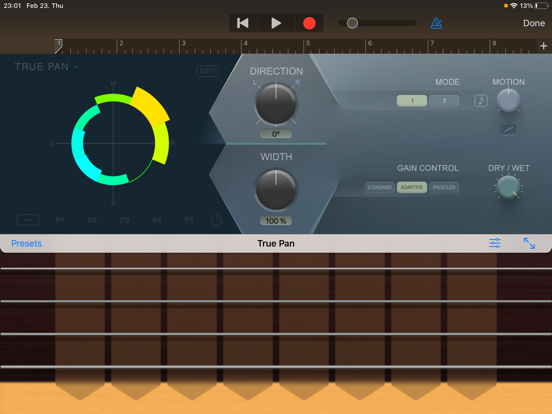Tap Done to close the plugin view
Screen dimensions: 552x414
click(534, 23)
